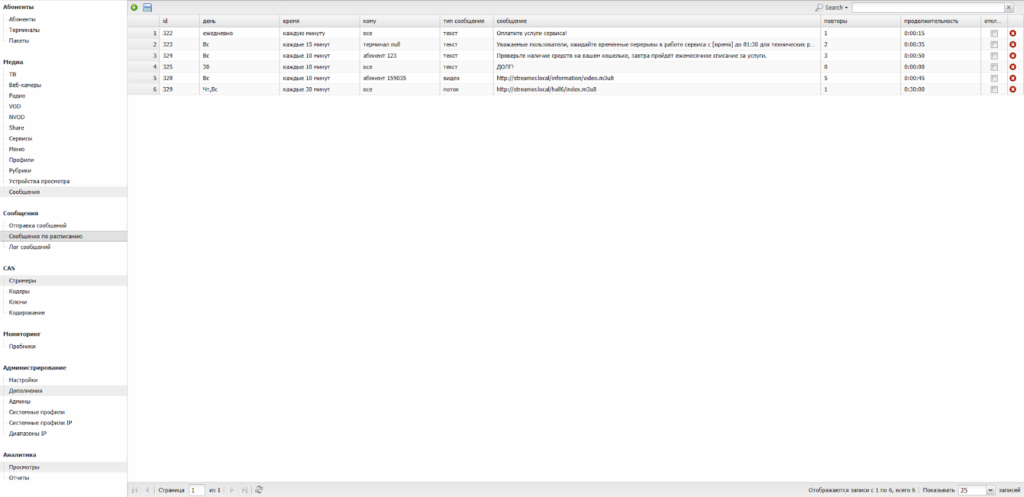Click the page number input field
Image resolution: width=1024 pixels, height=497 pixels.
[197, 490]
